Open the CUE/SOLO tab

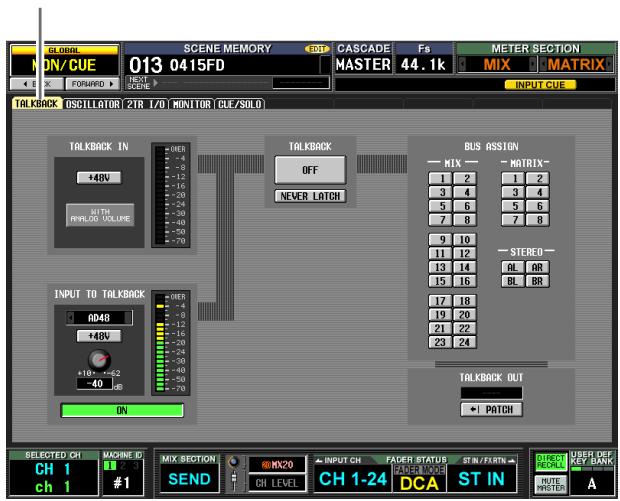click(x=240, y=104)
